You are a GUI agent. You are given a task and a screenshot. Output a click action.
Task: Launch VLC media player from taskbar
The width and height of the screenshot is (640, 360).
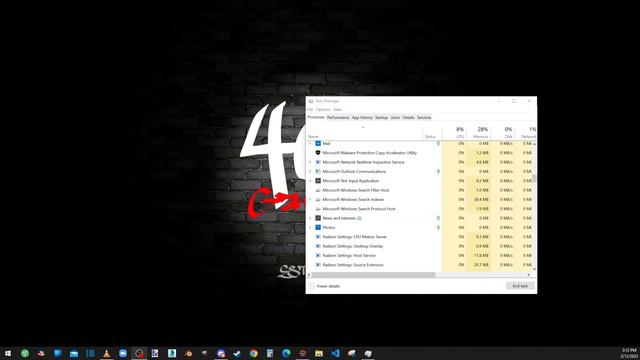pyautogui.click(x=107, y=353)
